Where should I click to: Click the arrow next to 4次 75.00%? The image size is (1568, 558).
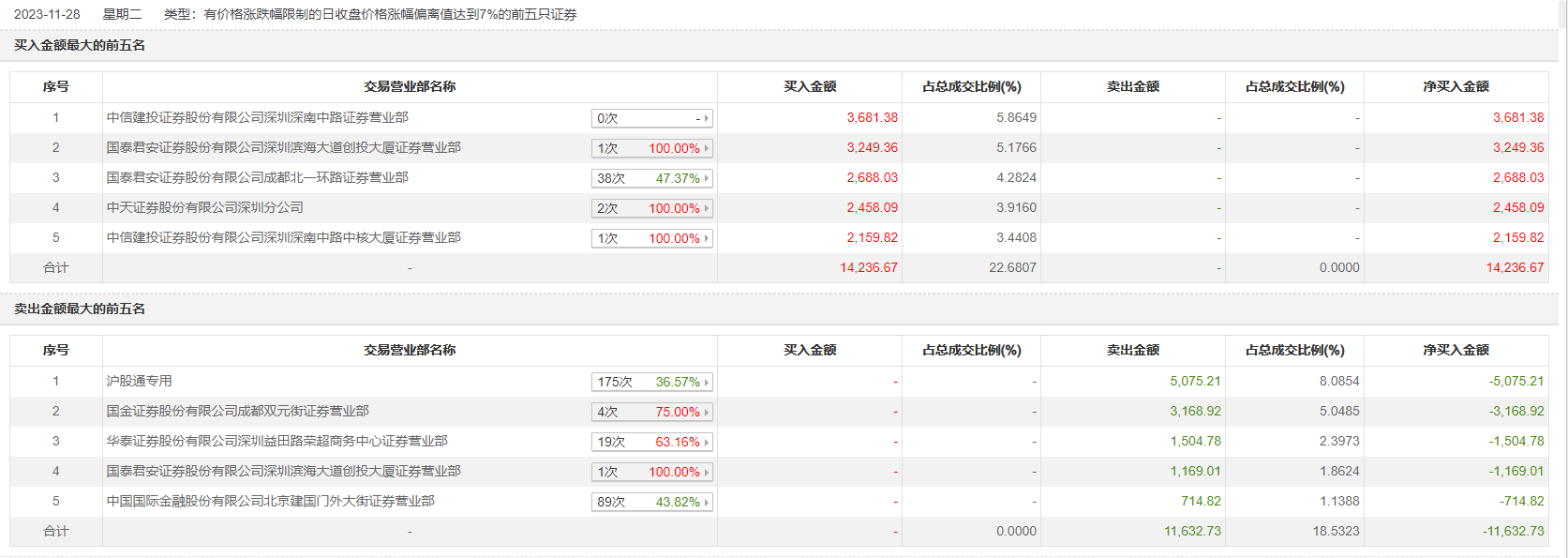pos(707,412)
